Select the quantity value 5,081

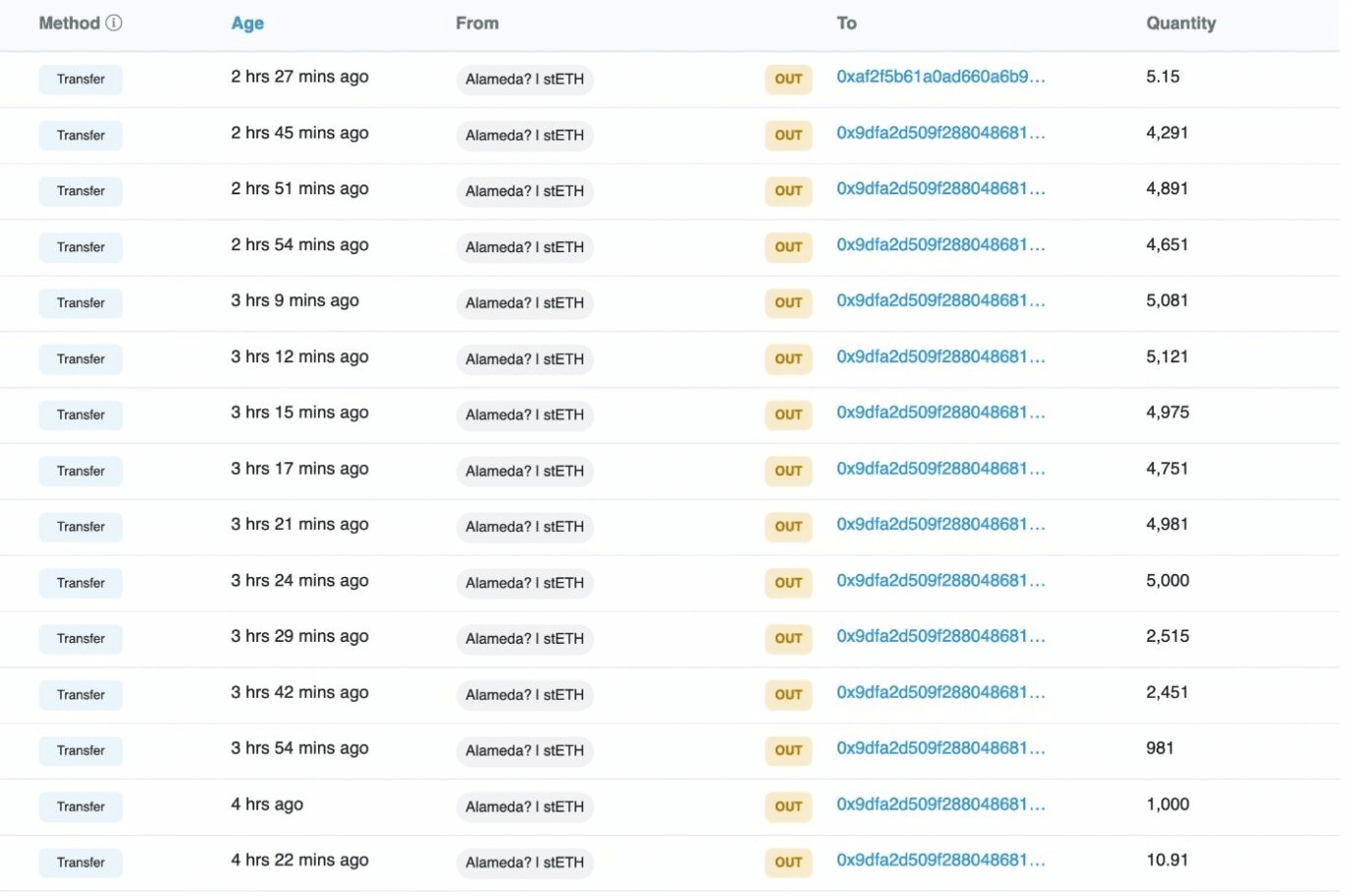click(x=1167, y=300)
